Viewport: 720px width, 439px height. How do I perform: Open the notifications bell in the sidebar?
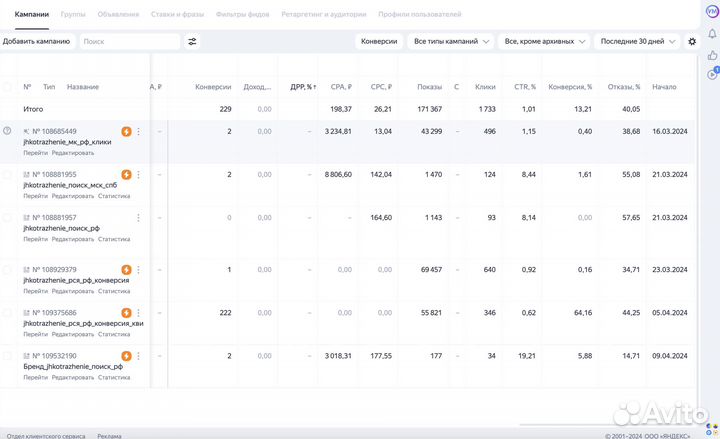coord(711,31)
